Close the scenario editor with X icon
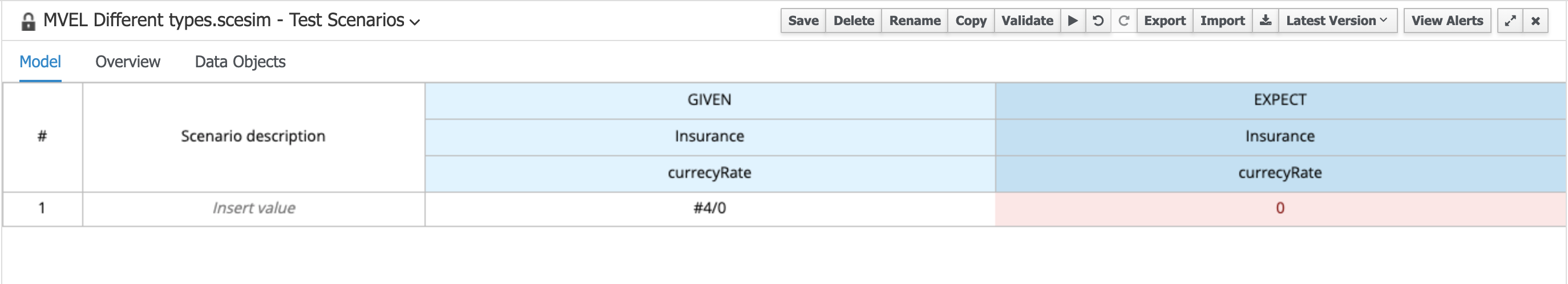This screenshot has width=1568, height=284. 1535,21
